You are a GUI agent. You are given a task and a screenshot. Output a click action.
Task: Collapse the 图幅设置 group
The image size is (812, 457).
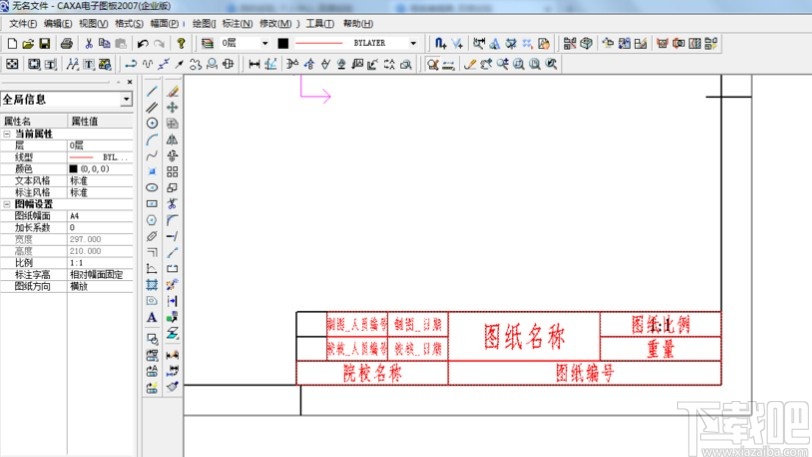[7, 204]
